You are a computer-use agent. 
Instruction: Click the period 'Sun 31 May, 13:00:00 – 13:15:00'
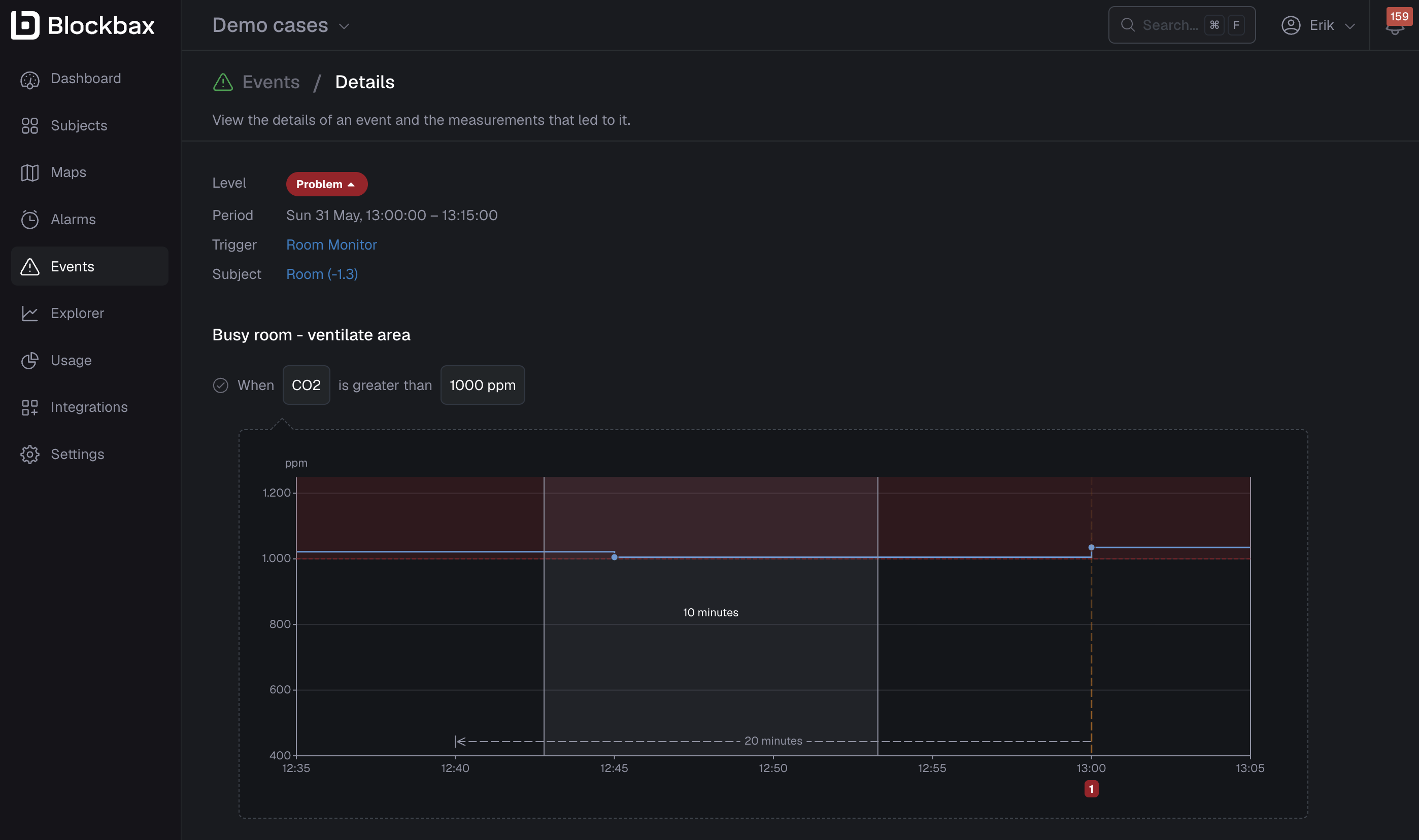pyautogui.click(x=392, y=216)
